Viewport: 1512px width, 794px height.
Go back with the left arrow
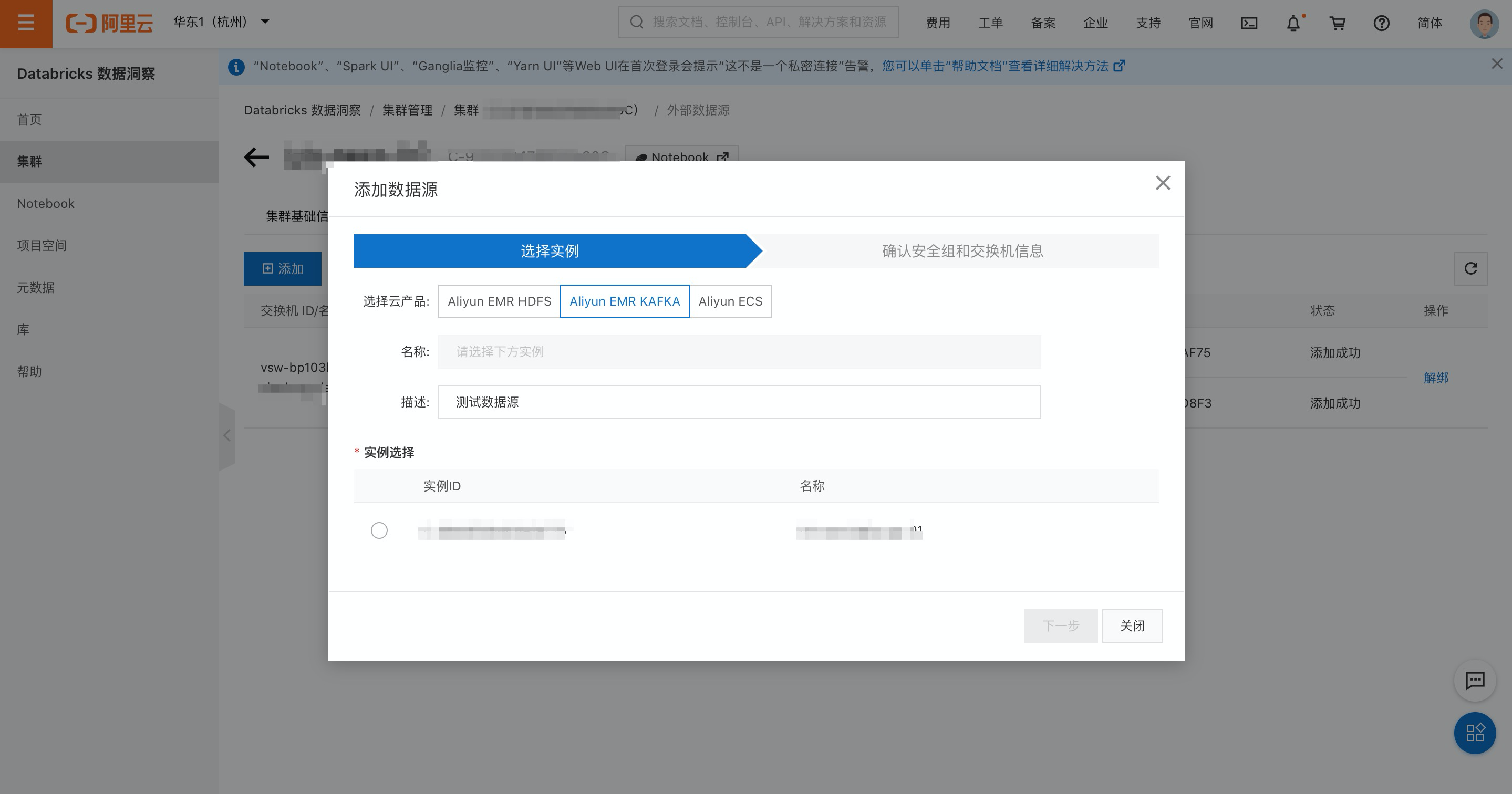(x=256, y=157)
